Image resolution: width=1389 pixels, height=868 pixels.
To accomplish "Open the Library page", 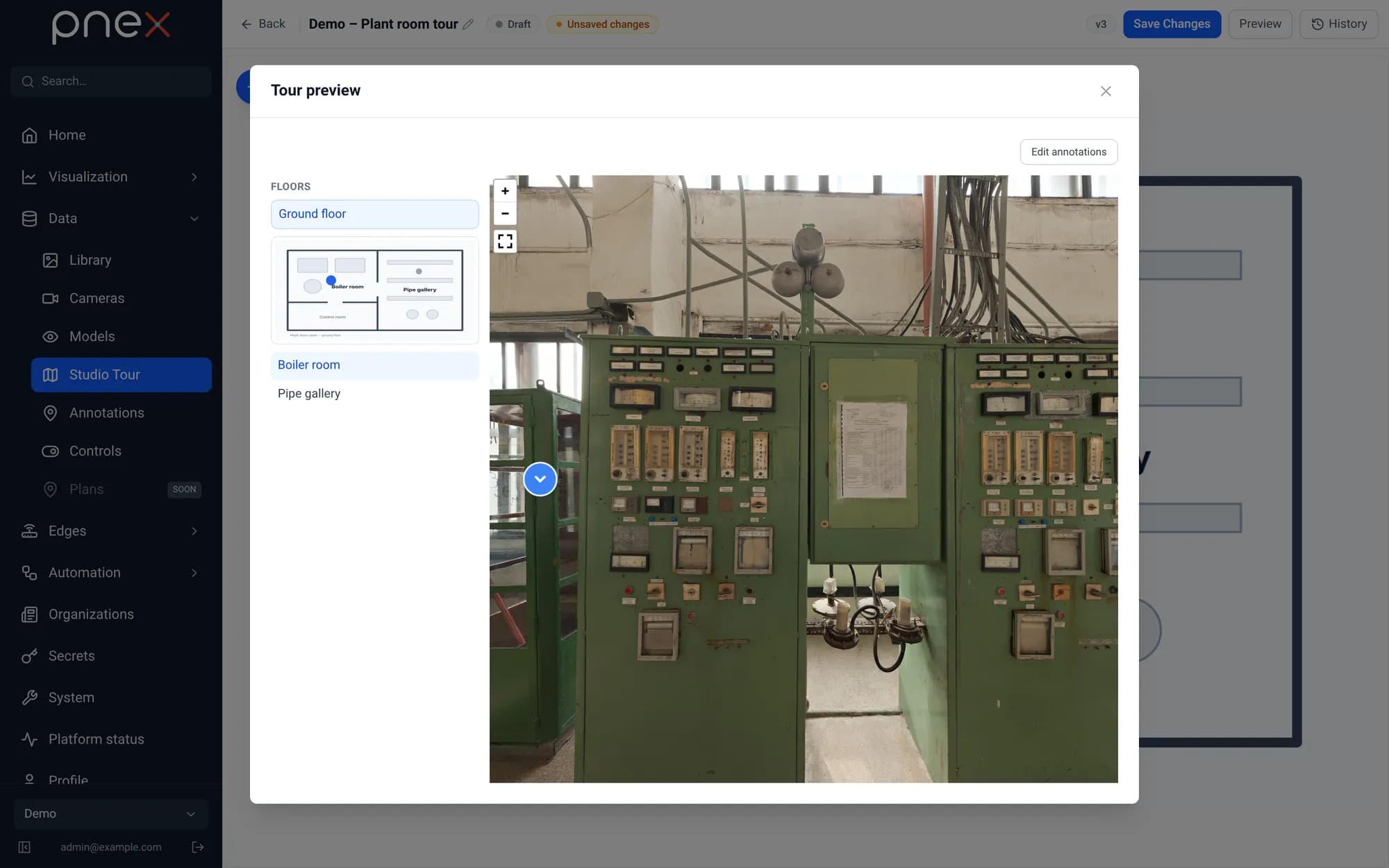I will (x=122, y=260).
